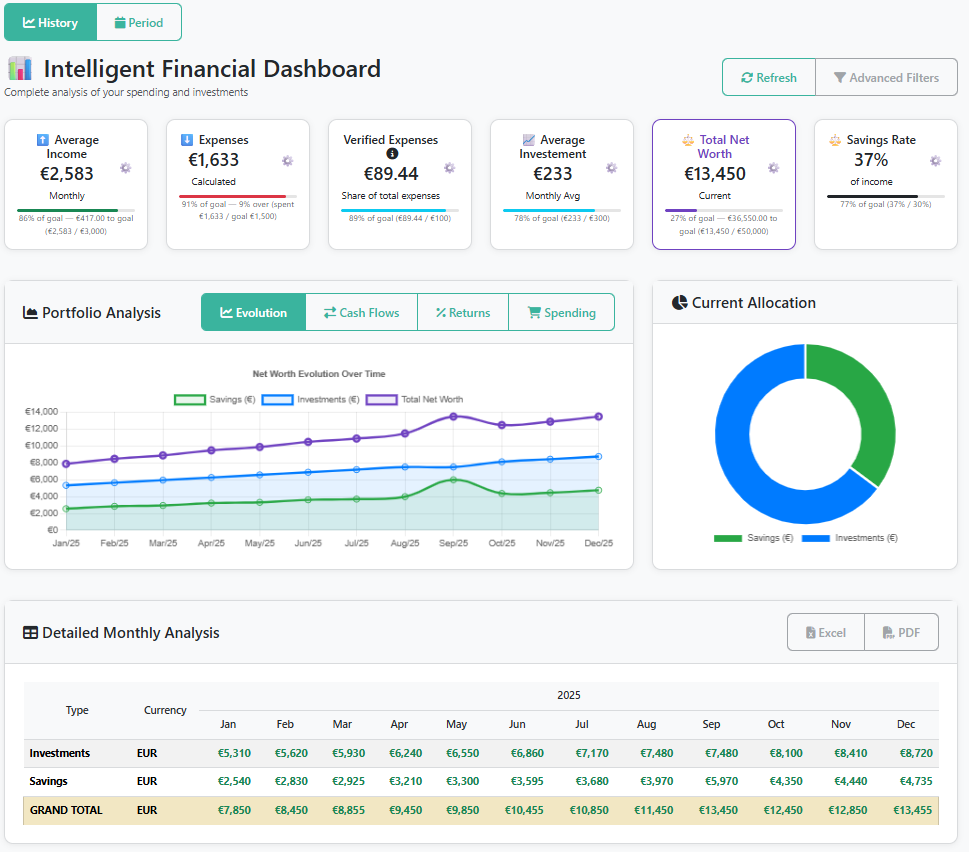969x852 pixels.
Task: Click the Refresh button
Action: tap(769, 77)
